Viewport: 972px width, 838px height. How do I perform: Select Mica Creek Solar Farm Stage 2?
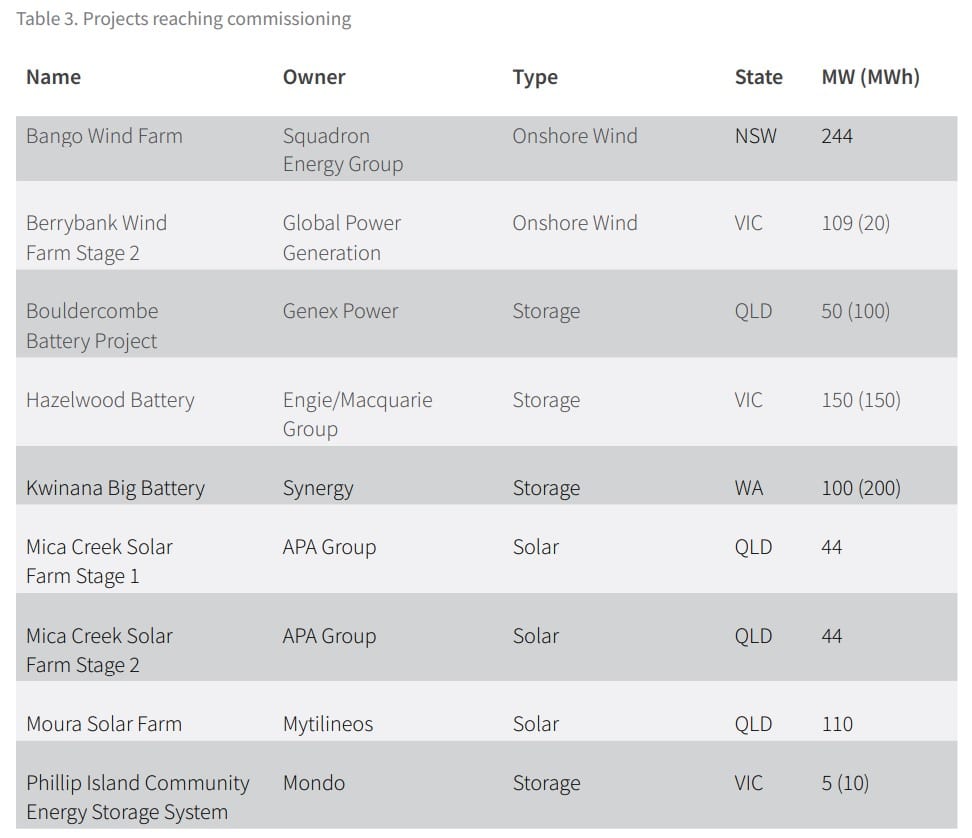(99, 650)
